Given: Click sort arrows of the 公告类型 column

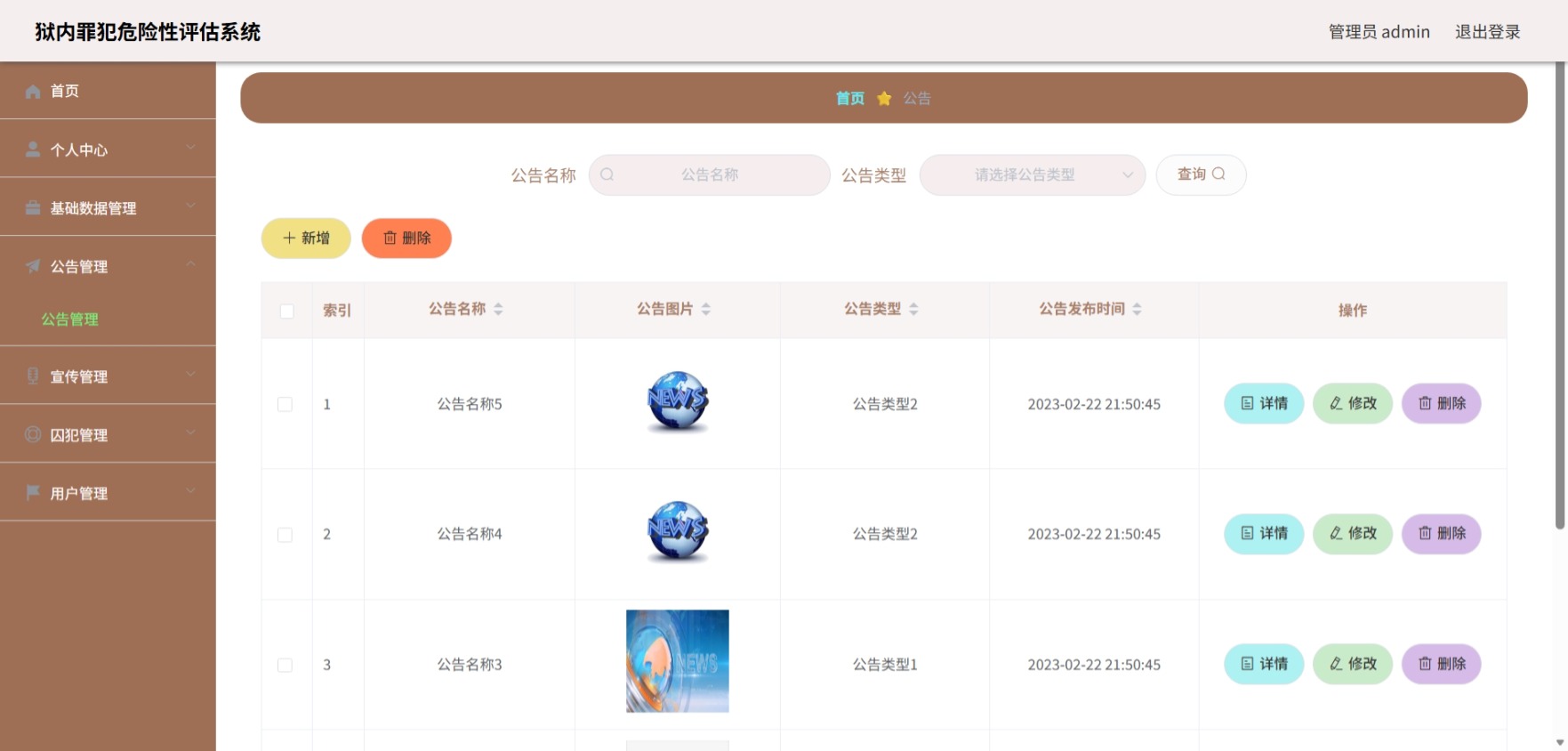Looking at the screenshot, I should [x=913, y=309].
